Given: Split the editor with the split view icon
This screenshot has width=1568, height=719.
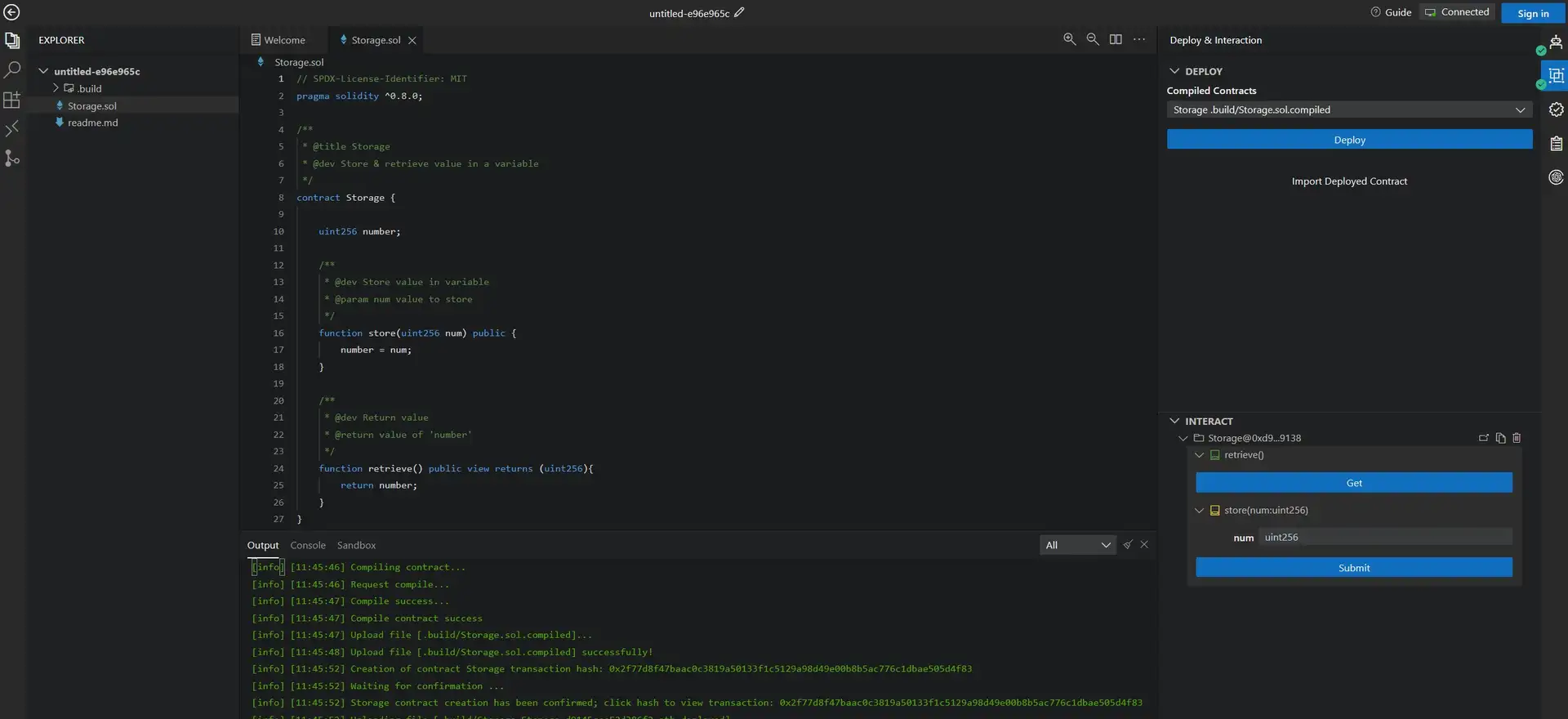Looking at the screenshot, I should 1116,39.
